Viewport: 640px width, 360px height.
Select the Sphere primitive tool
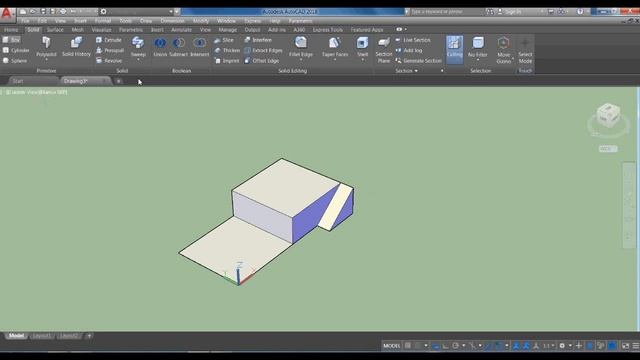tap(15, 60)
